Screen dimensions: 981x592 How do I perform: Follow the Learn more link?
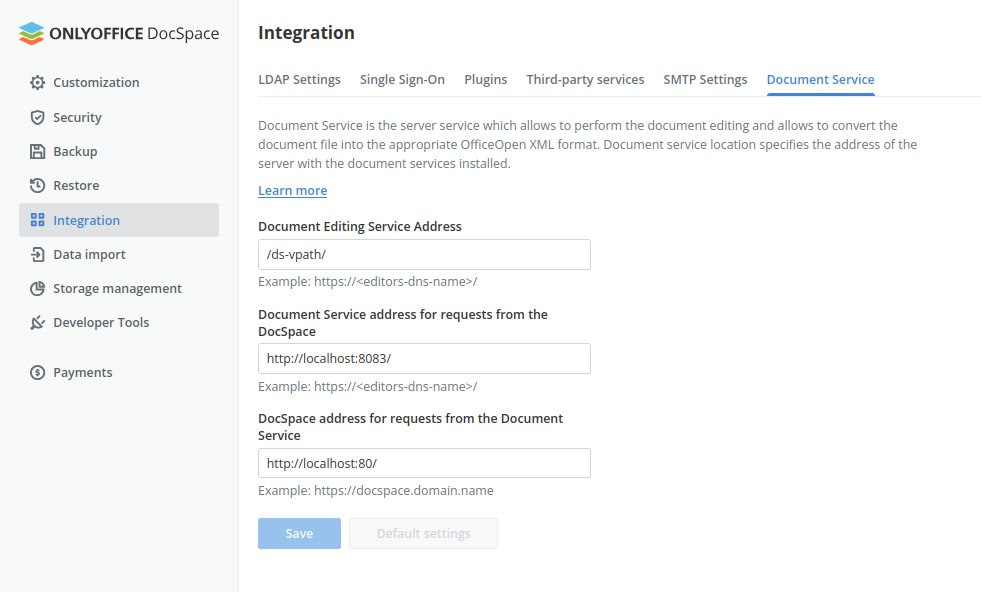pos(293,190)
